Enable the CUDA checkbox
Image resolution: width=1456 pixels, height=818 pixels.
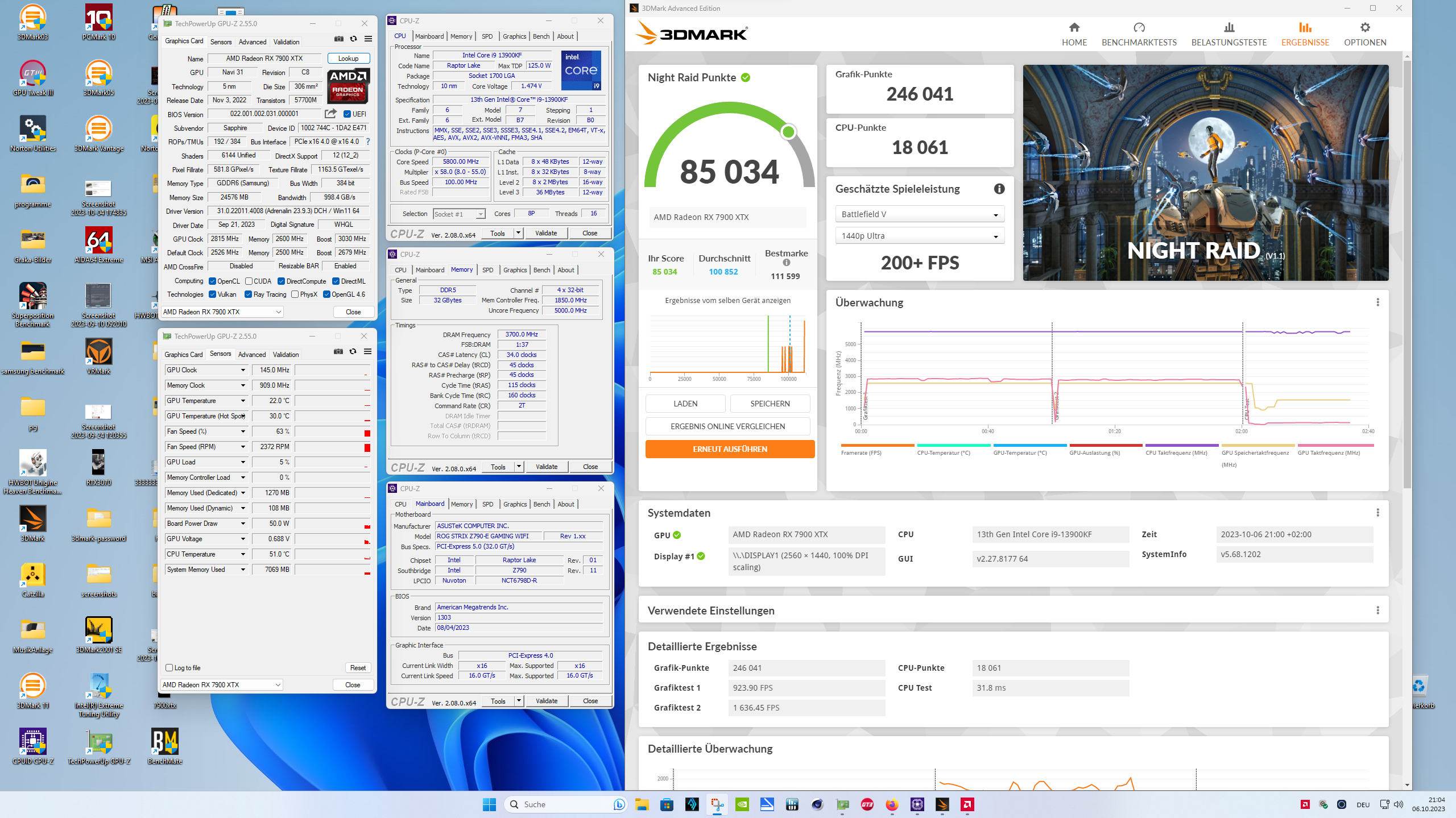coord(249,281)
